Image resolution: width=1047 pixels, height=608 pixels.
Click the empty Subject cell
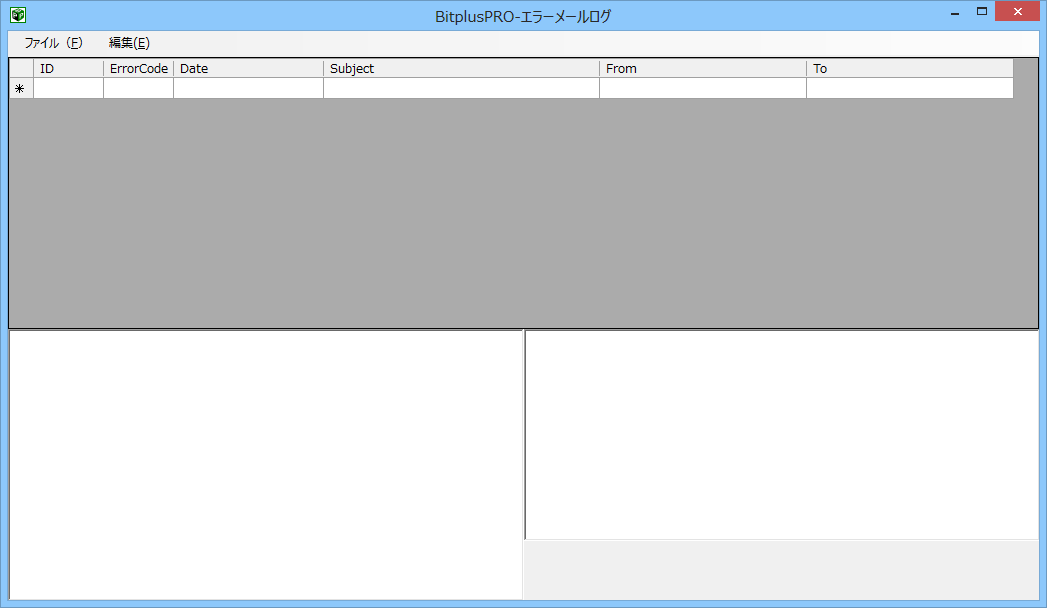click(461, 89)
